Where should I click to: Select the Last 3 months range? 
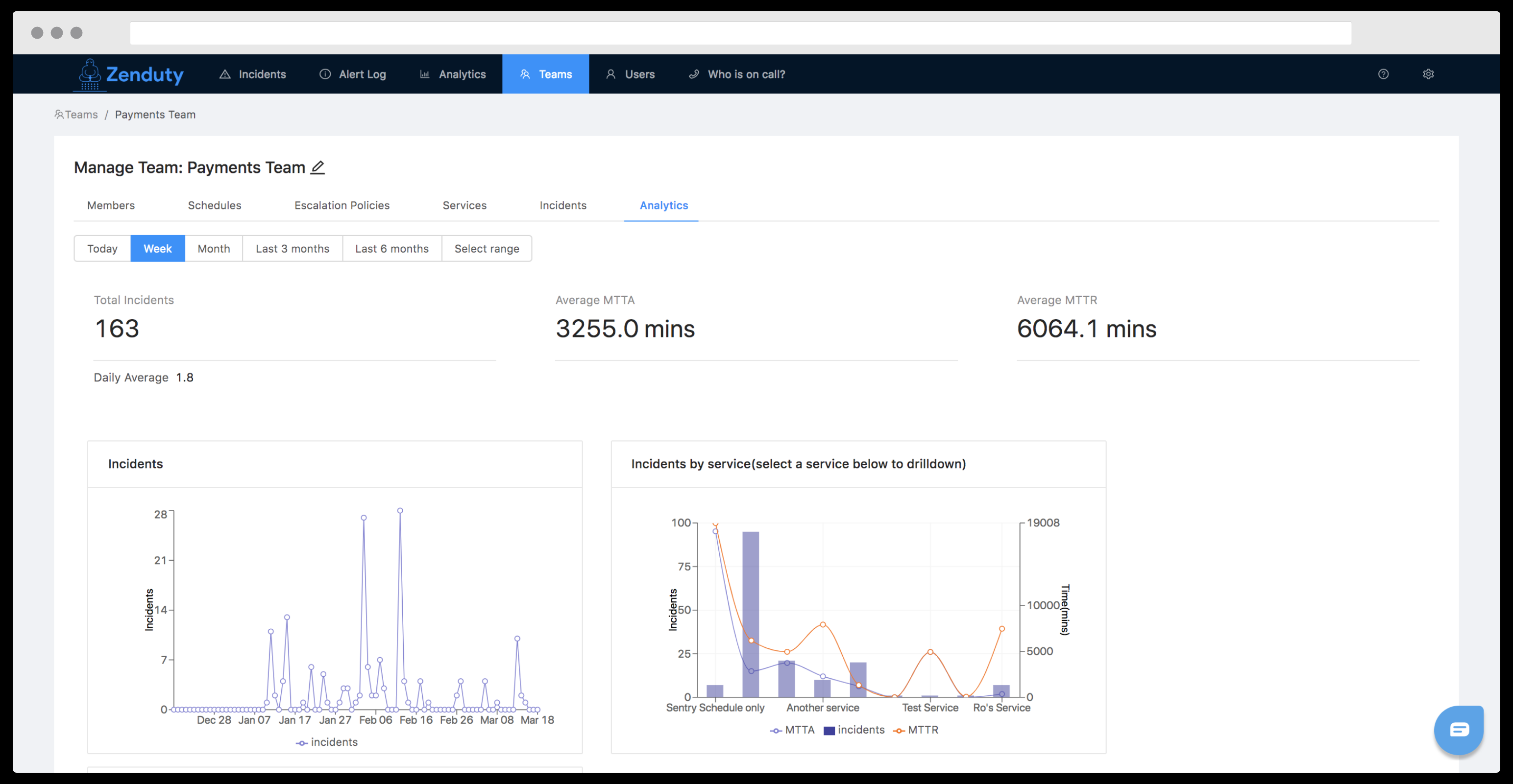tap(293, 249)
